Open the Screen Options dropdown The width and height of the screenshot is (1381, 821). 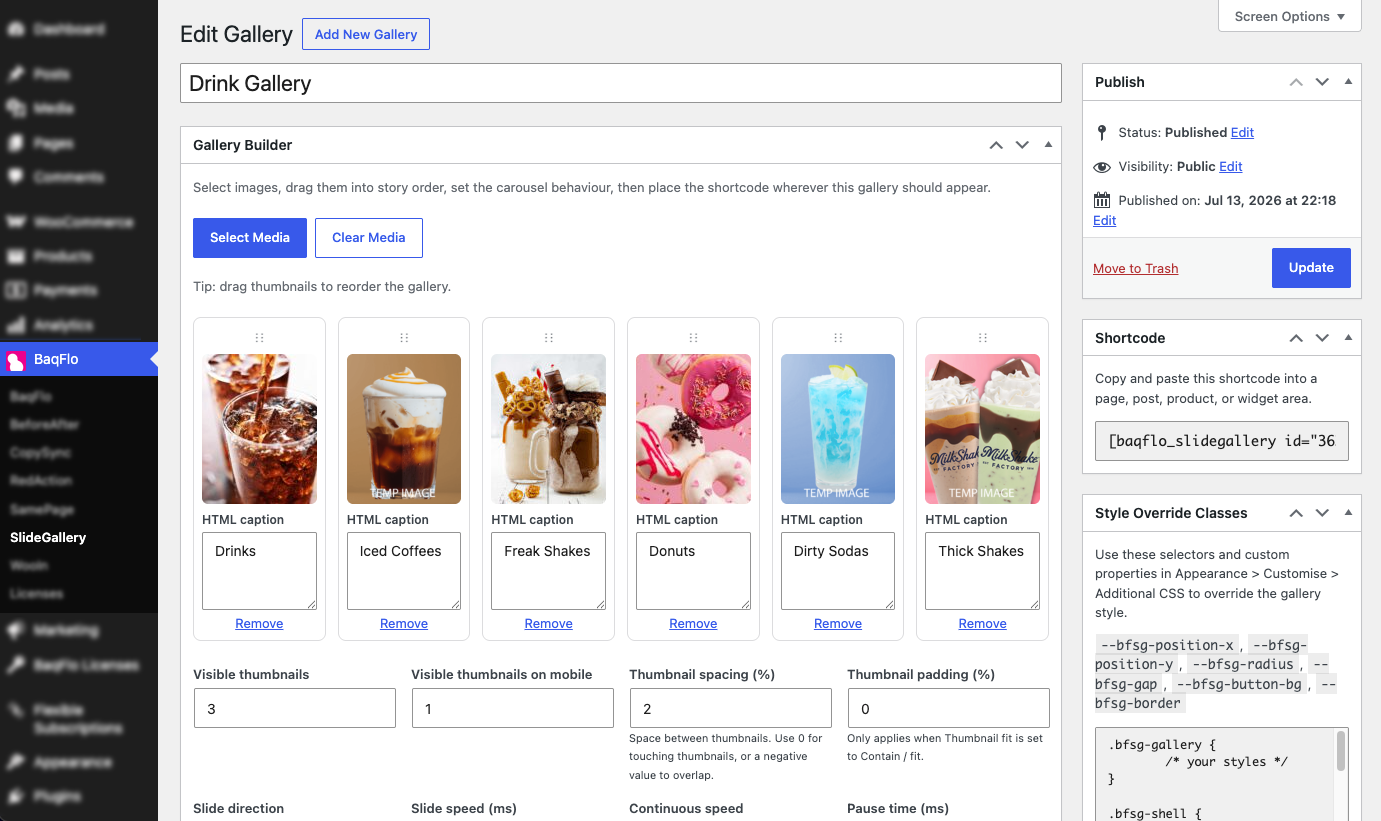point(1290,16)
